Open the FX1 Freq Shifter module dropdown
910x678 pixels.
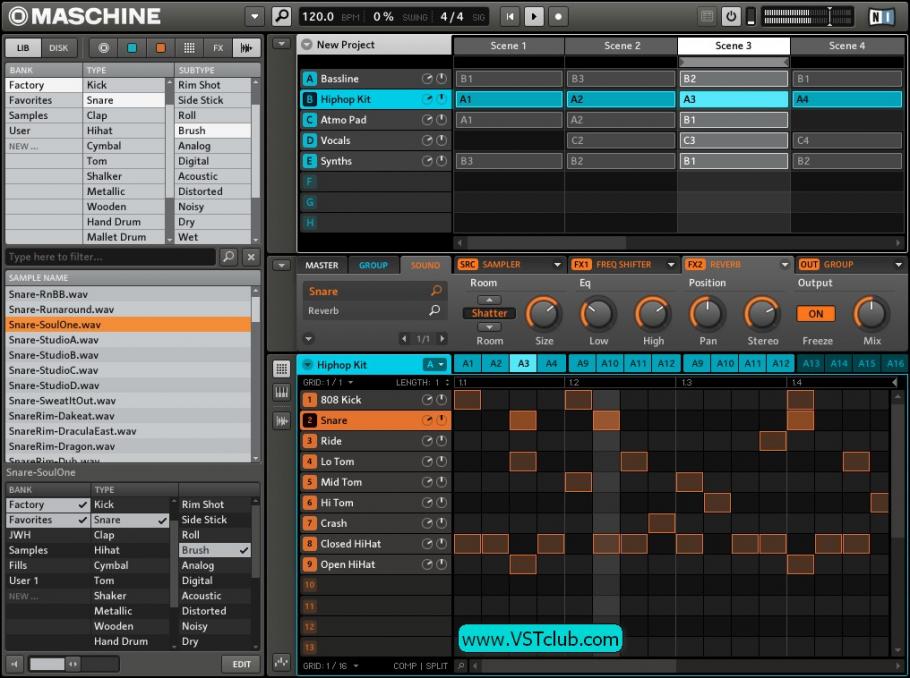coord(671,265)
